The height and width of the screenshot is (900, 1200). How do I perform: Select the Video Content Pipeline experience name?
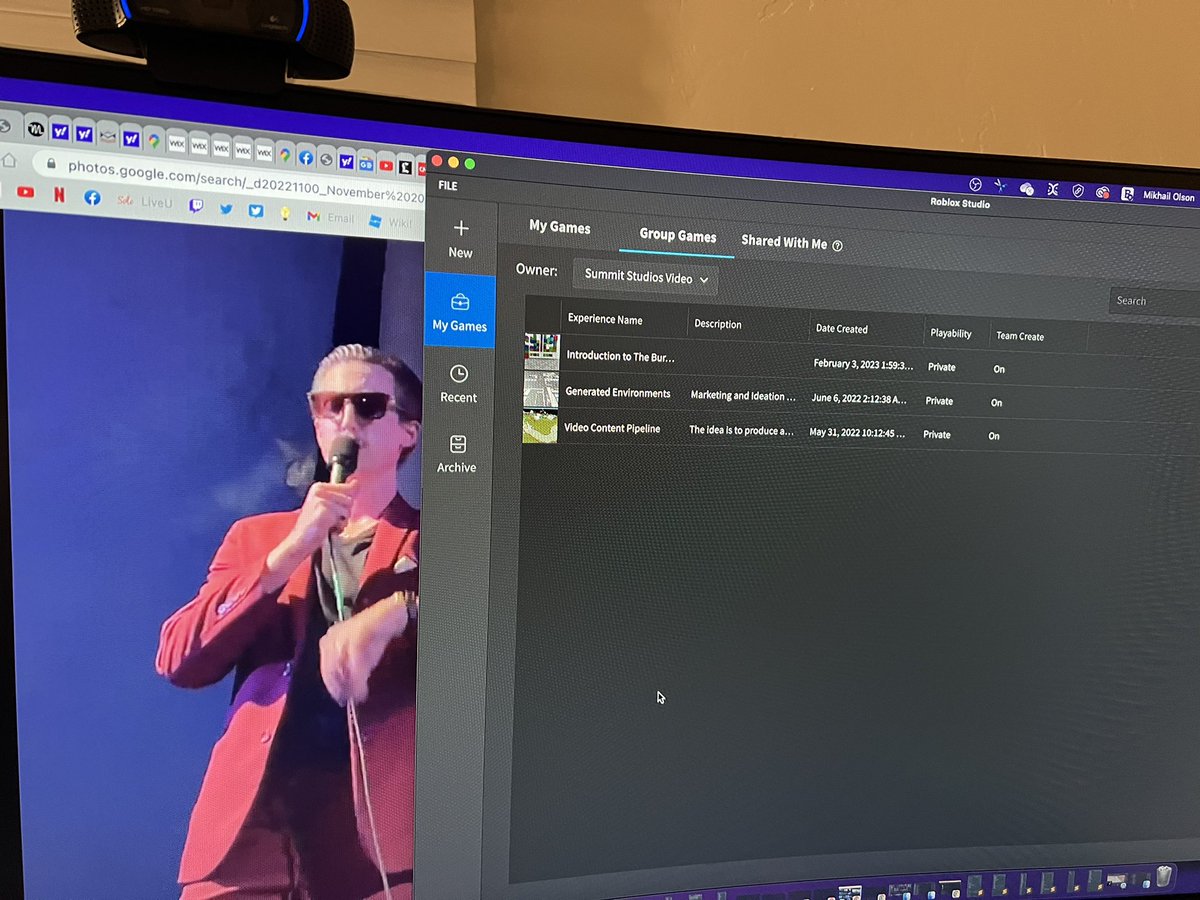pyautogui.click(x=612, y=428)
